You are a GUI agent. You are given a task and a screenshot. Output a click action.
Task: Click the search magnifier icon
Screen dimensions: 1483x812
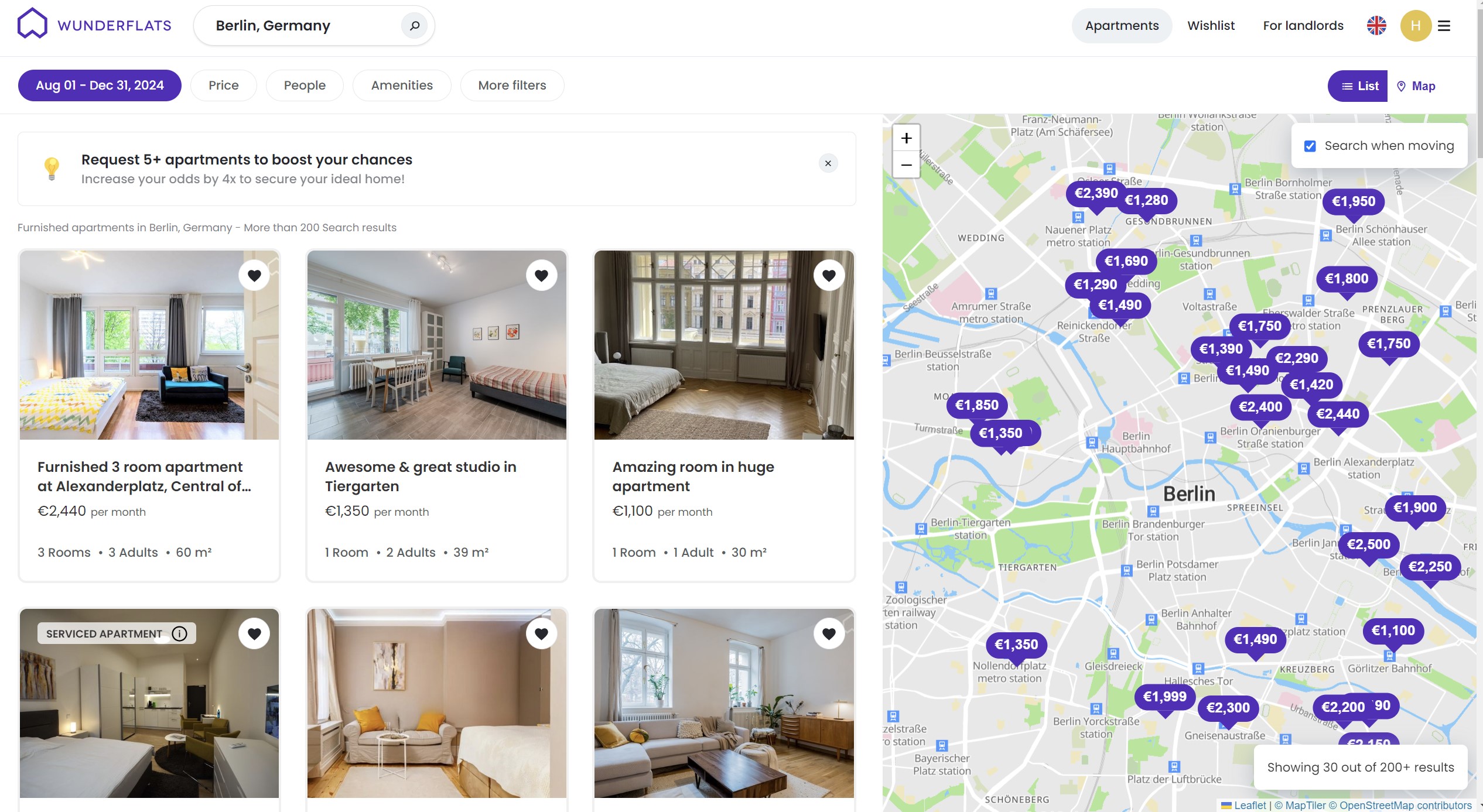point(414,26)
